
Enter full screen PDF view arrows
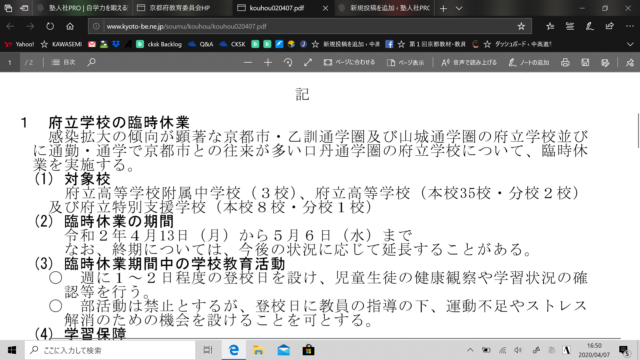308,62
